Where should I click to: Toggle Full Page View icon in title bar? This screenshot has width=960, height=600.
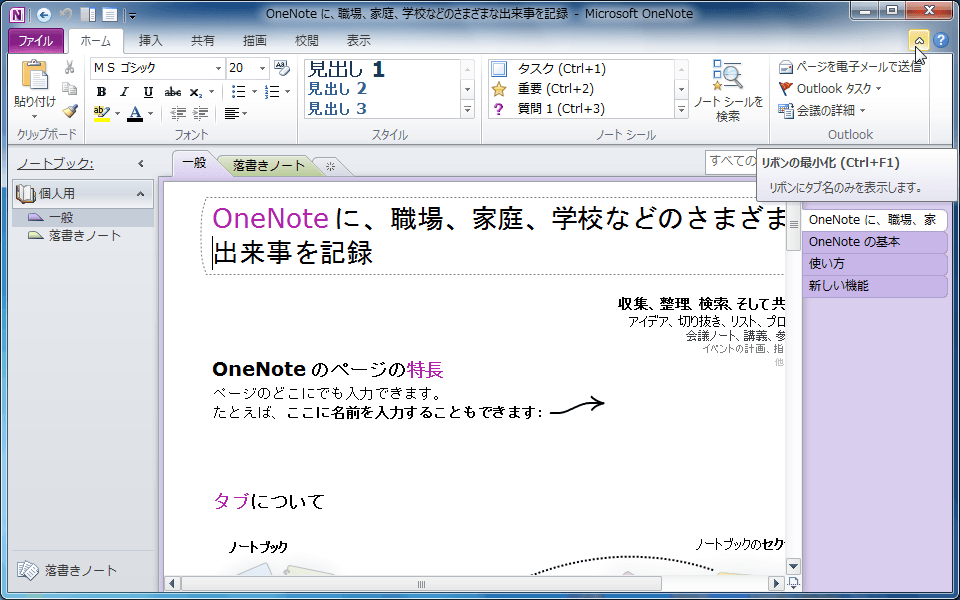(x=110, y=15)
